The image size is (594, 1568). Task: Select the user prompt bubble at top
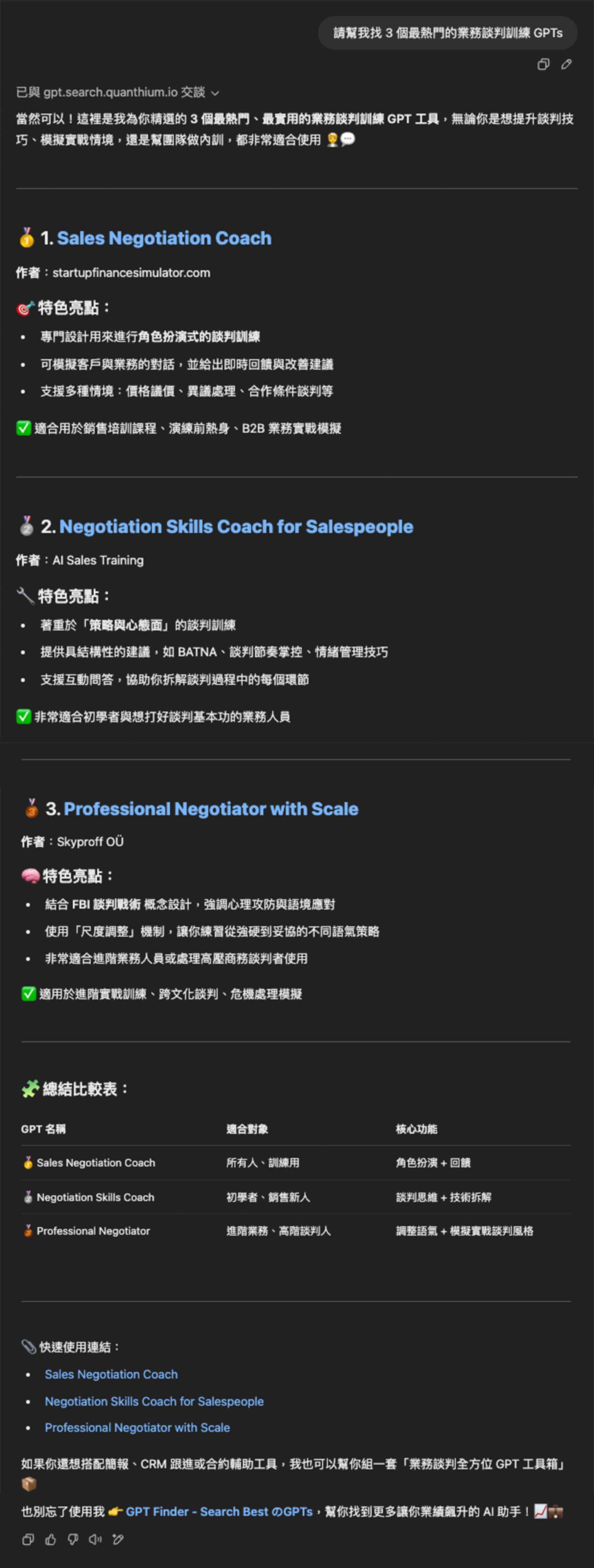447,33
